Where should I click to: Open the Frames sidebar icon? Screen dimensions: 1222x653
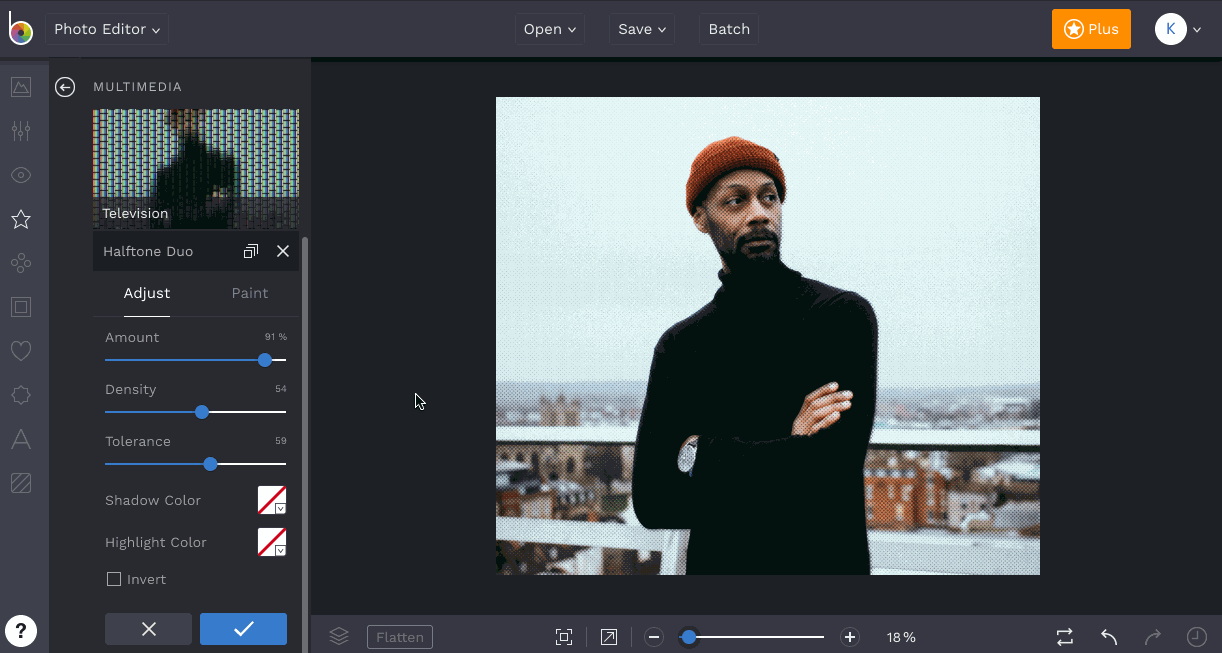[21, 307]
